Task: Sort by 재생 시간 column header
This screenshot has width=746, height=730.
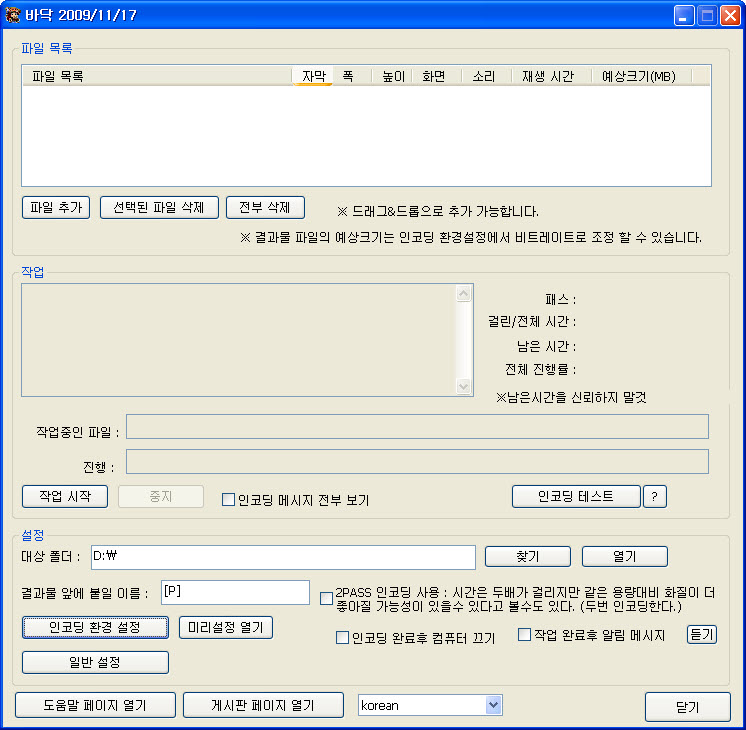Action: 548,76
